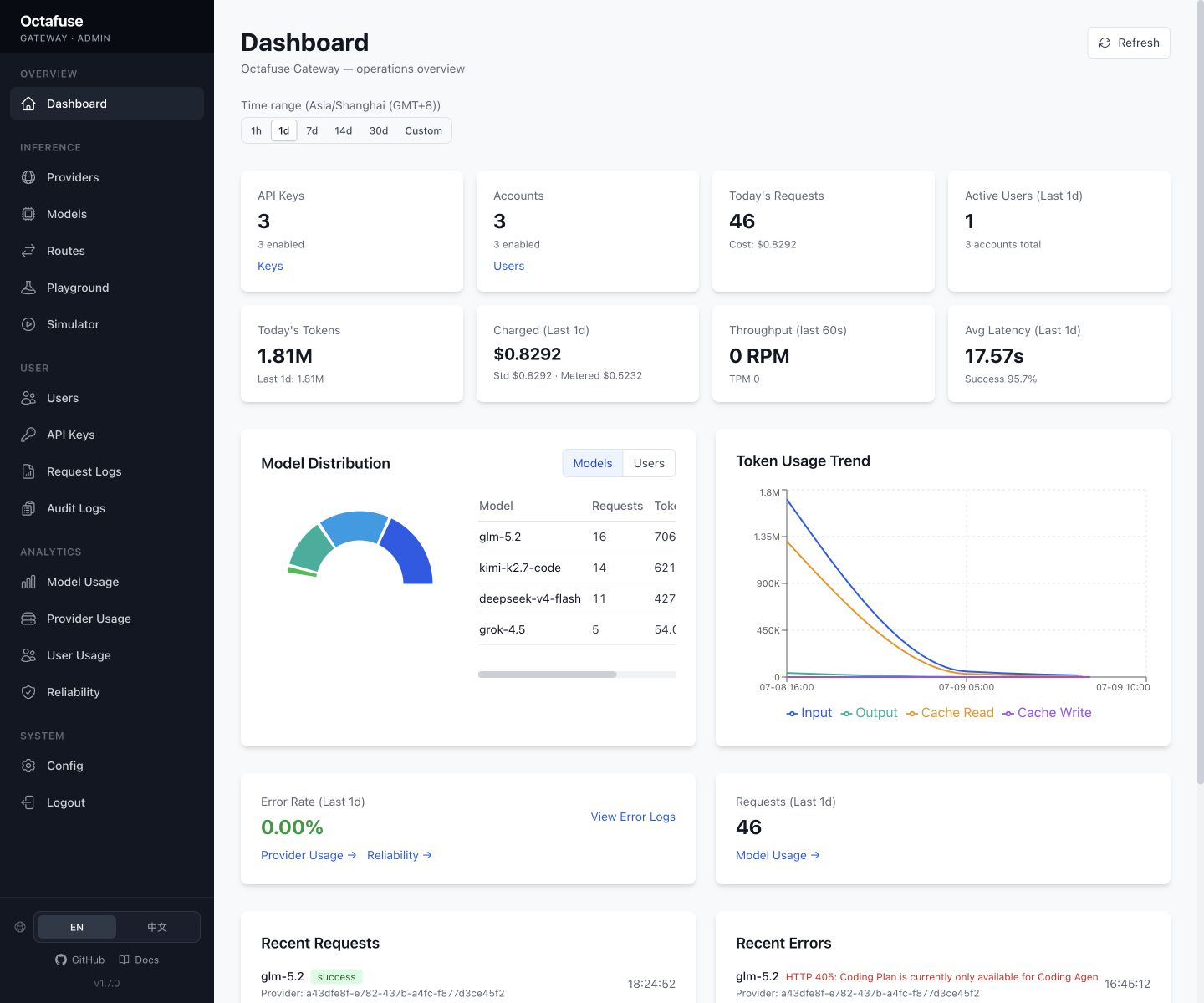Click the Docs book icon
The image size is (1204, 1003).
pyautogui.click(x=125, y=960)
